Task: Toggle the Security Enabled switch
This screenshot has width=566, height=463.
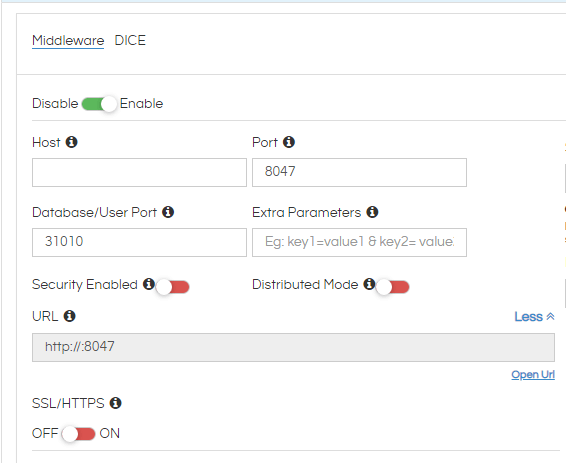Action: tap(173, 287)
